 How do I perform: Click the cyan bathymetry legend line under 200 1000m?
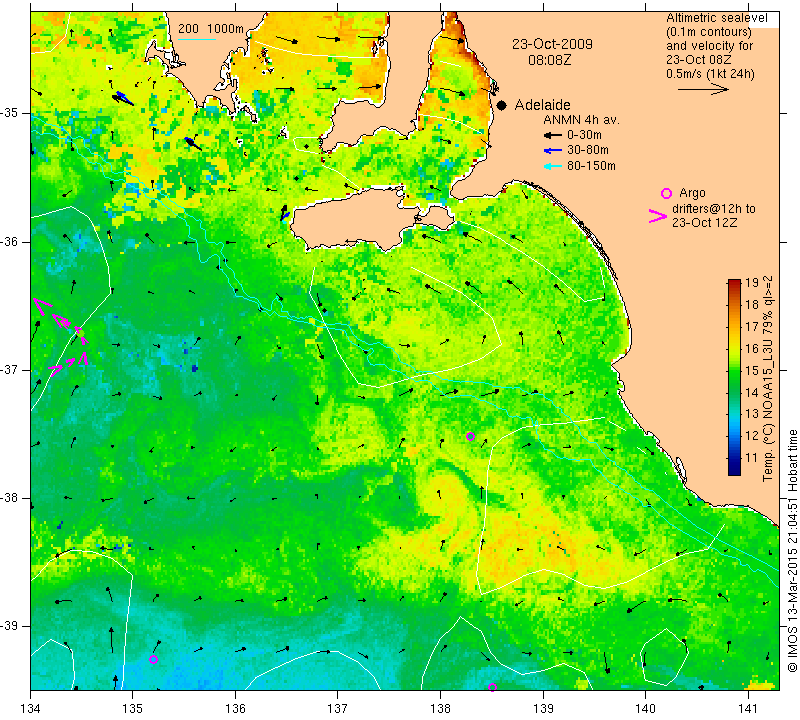pyautogui.click(x=197, y=39)
